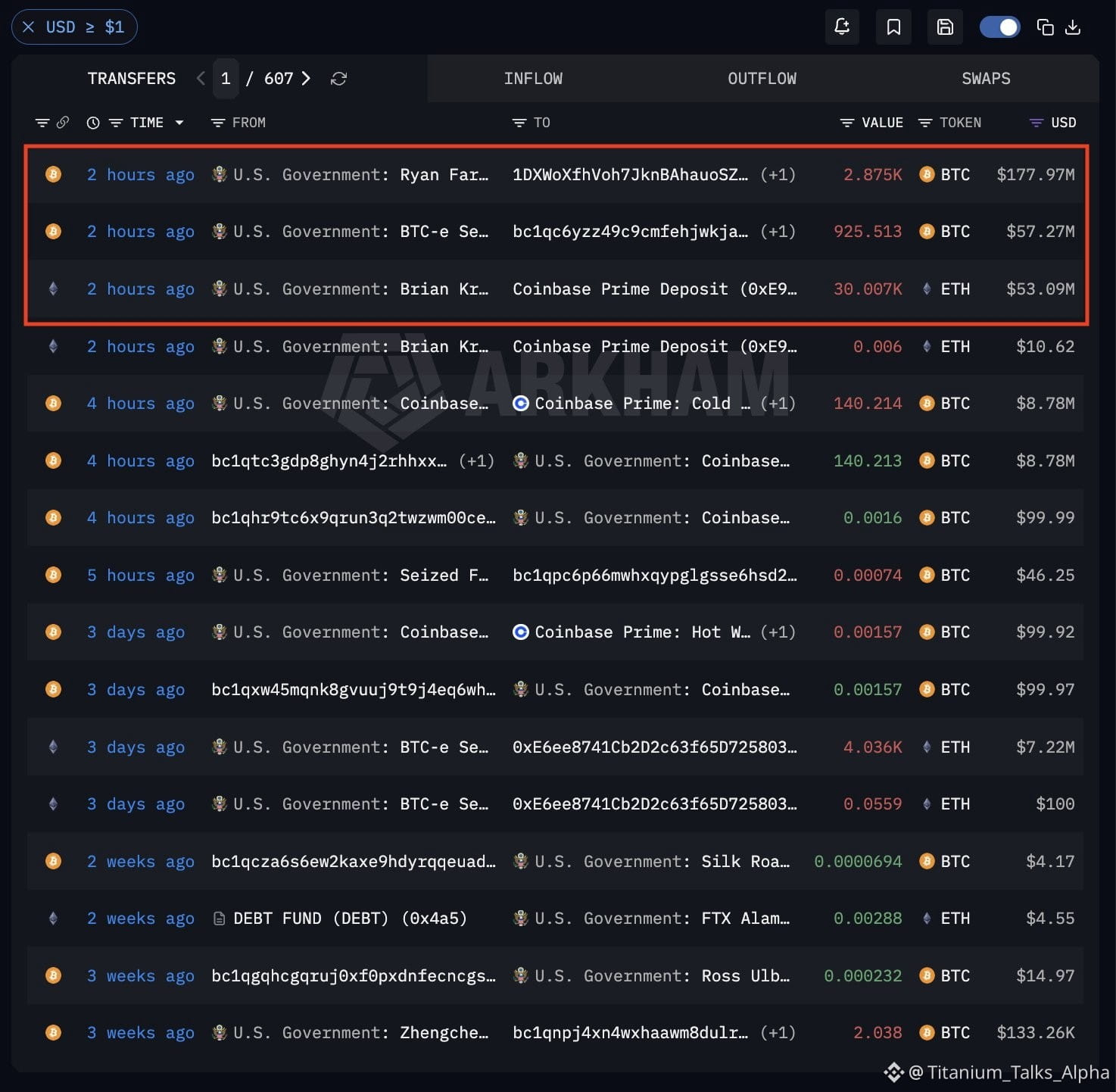
Task: Open Coinbase Prime: Hot W... recipient
Action: tap(632, 632)
